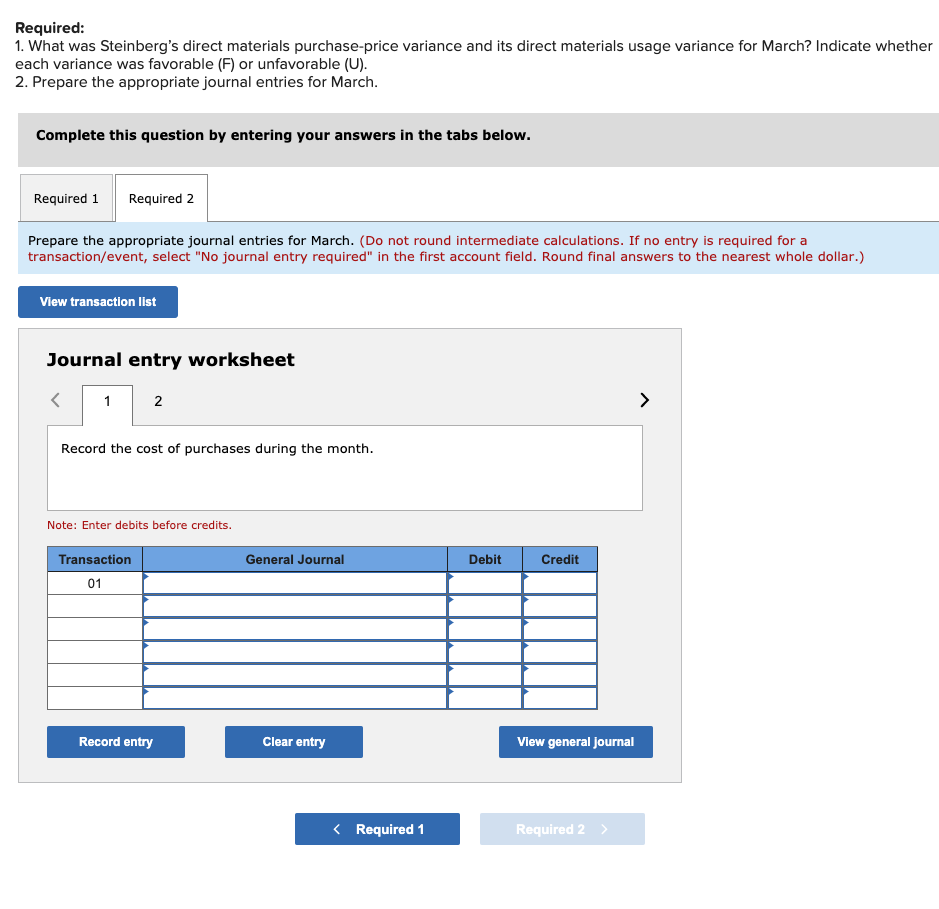Go to the previous journal entry arrow

[56, 400]
